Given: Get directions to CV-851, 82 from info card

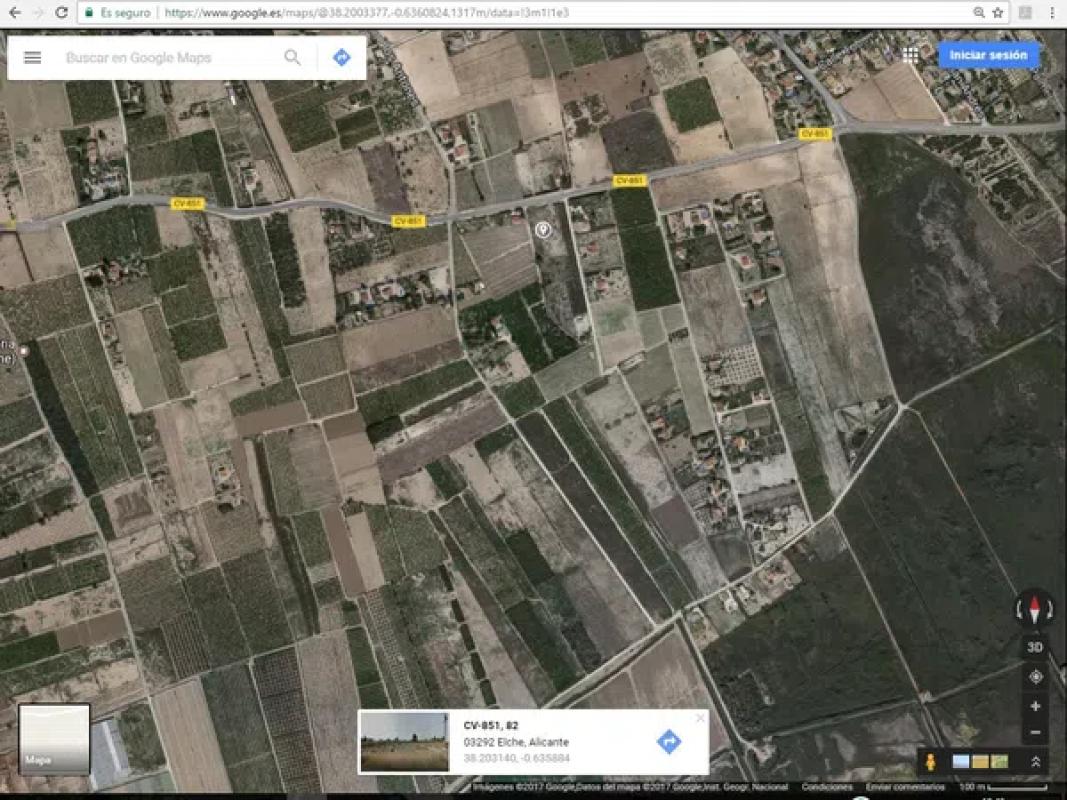Looking at the screenshot, I should [x=668, y=741].
